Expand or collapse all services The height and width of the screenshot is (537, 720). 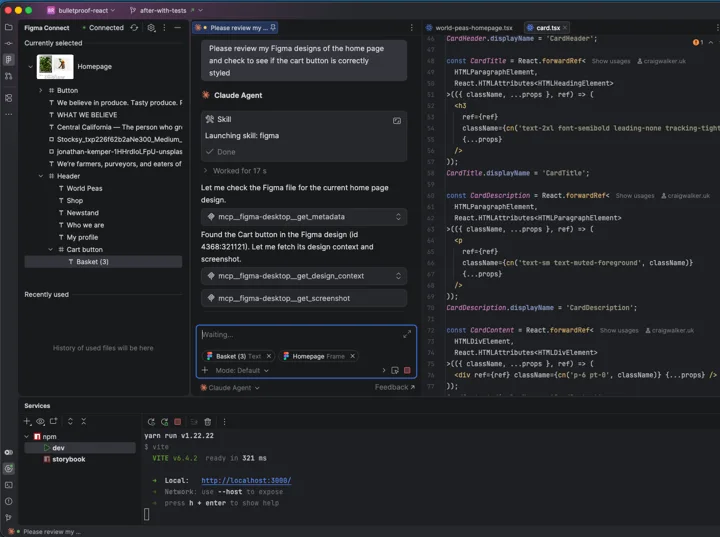point(70,421)
